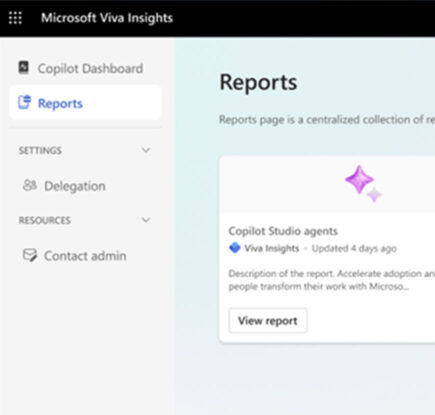Click the Contact admin envelope icon
This screenshot has height=415, width=435.
[x=30, y=255]
